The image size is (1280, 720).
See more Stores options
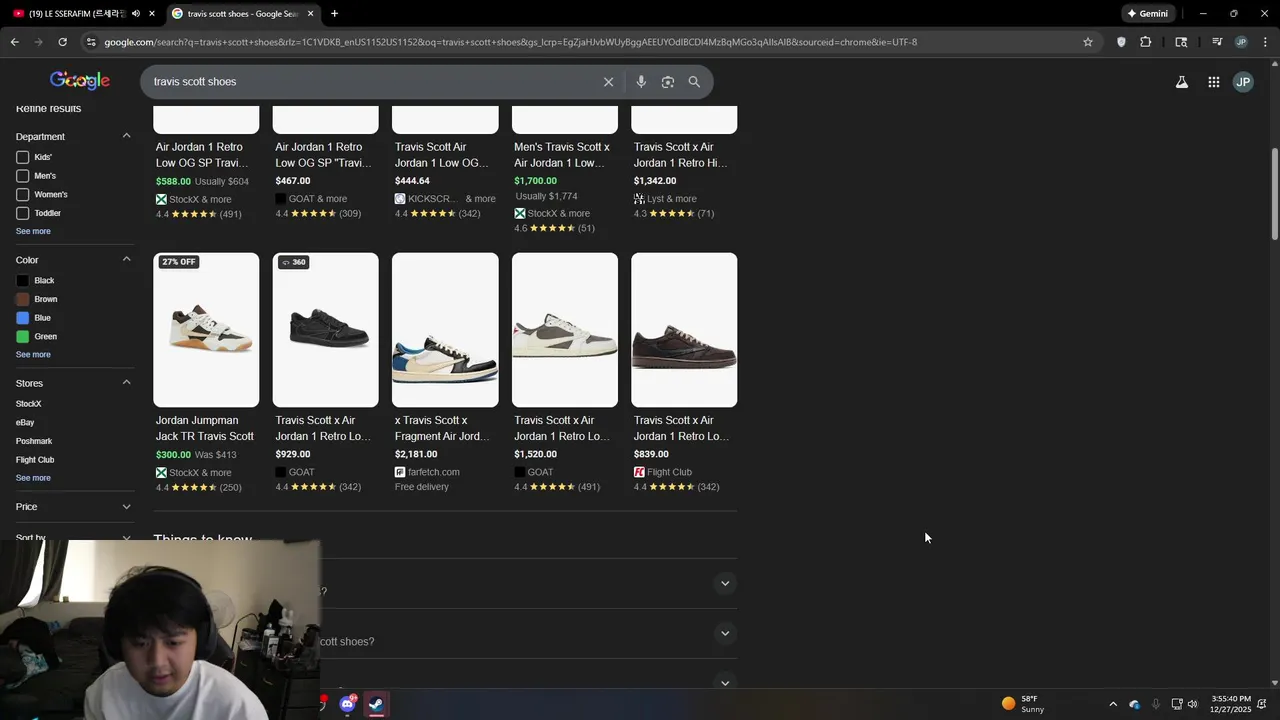(x=33, y=478)
